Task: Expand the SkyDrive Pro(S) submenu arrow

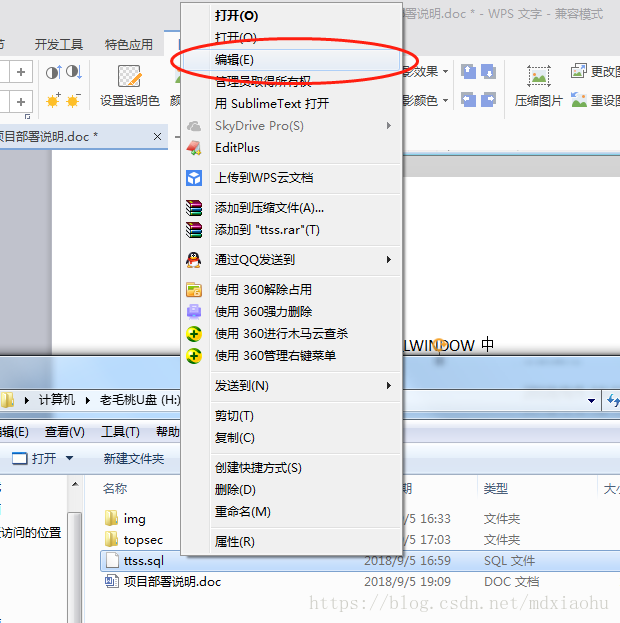Action: click(x=389, y=126)
